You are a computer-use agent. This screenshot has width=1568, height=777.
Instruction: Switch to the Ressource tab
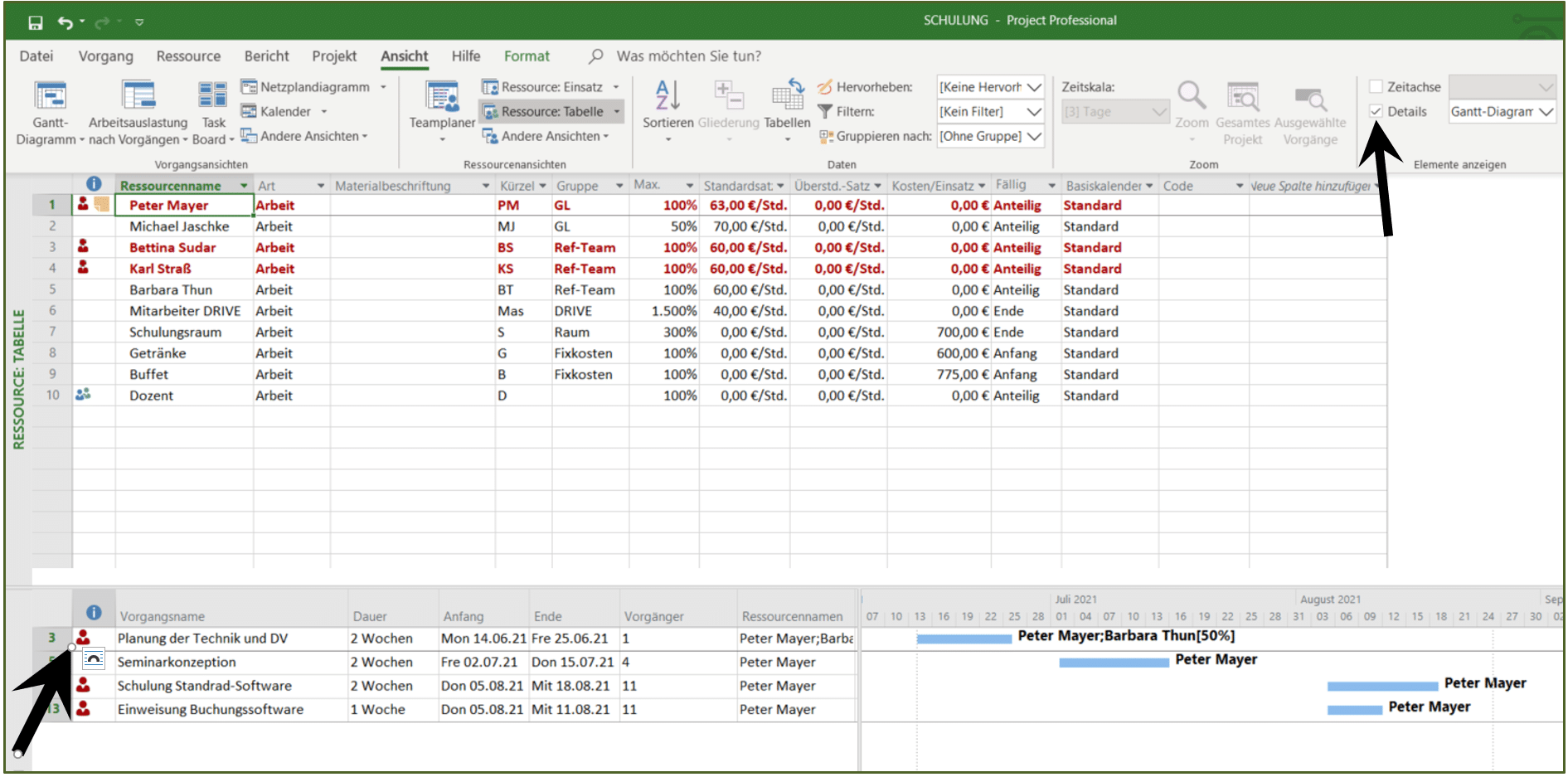pos(188,56)
